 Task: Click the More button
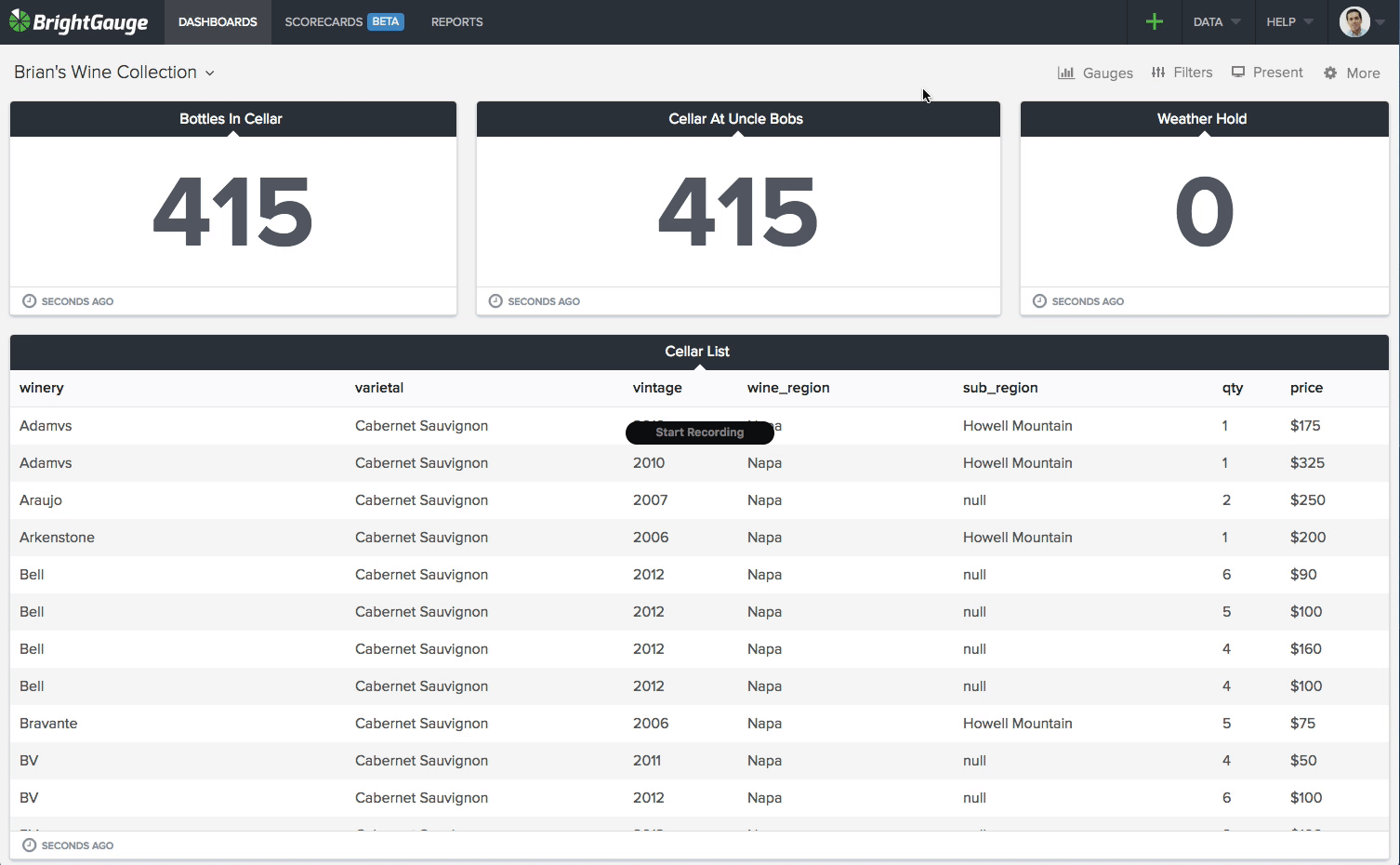pyautogui.click(x=1352, y=73)
